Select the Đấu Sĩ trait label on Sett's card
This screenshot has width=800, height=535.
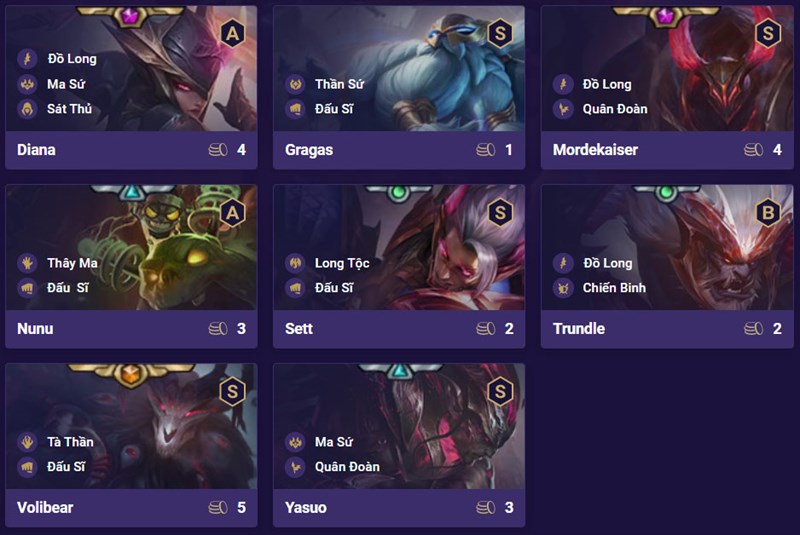point(334,288)
